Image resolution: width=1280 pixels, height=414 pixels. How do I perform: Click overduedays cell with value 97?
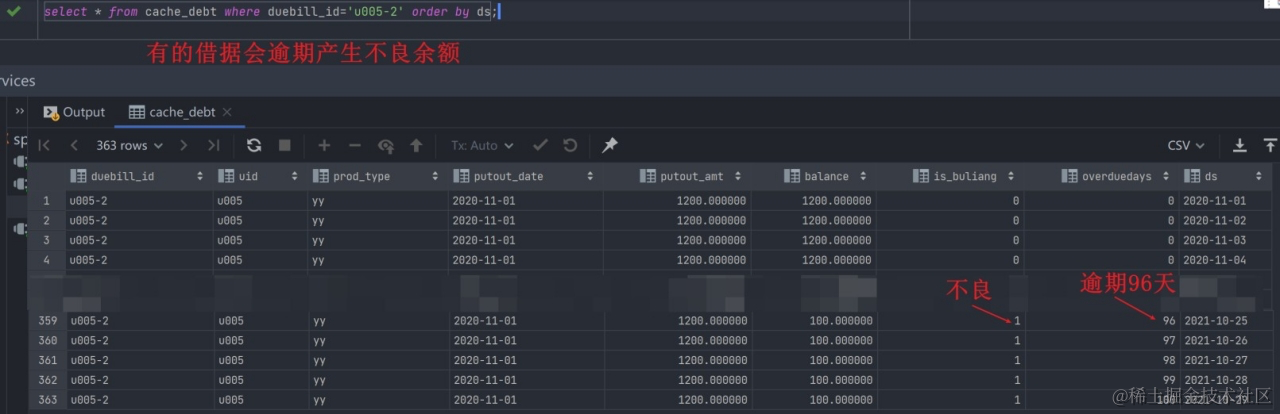point(1102,341)
